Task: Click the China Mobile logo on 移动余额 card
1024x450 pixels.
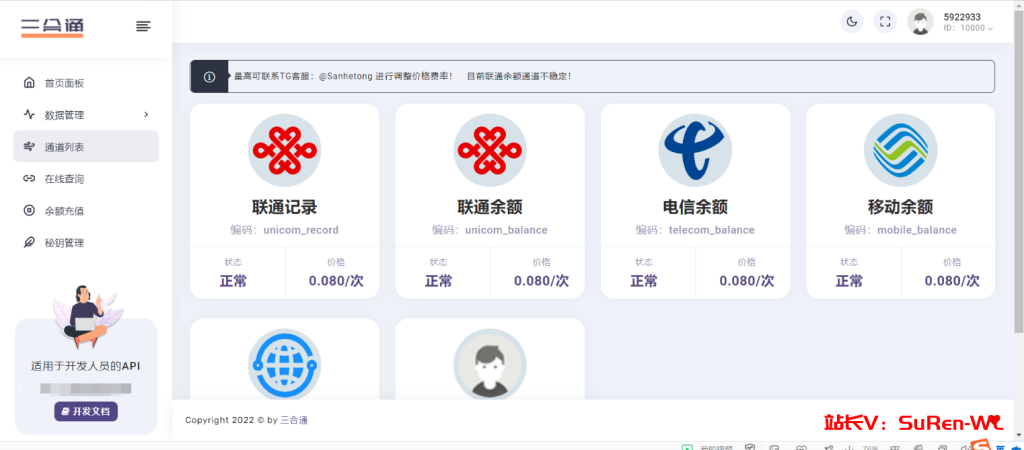Action: pyautogui.click(x=901, y=150)
